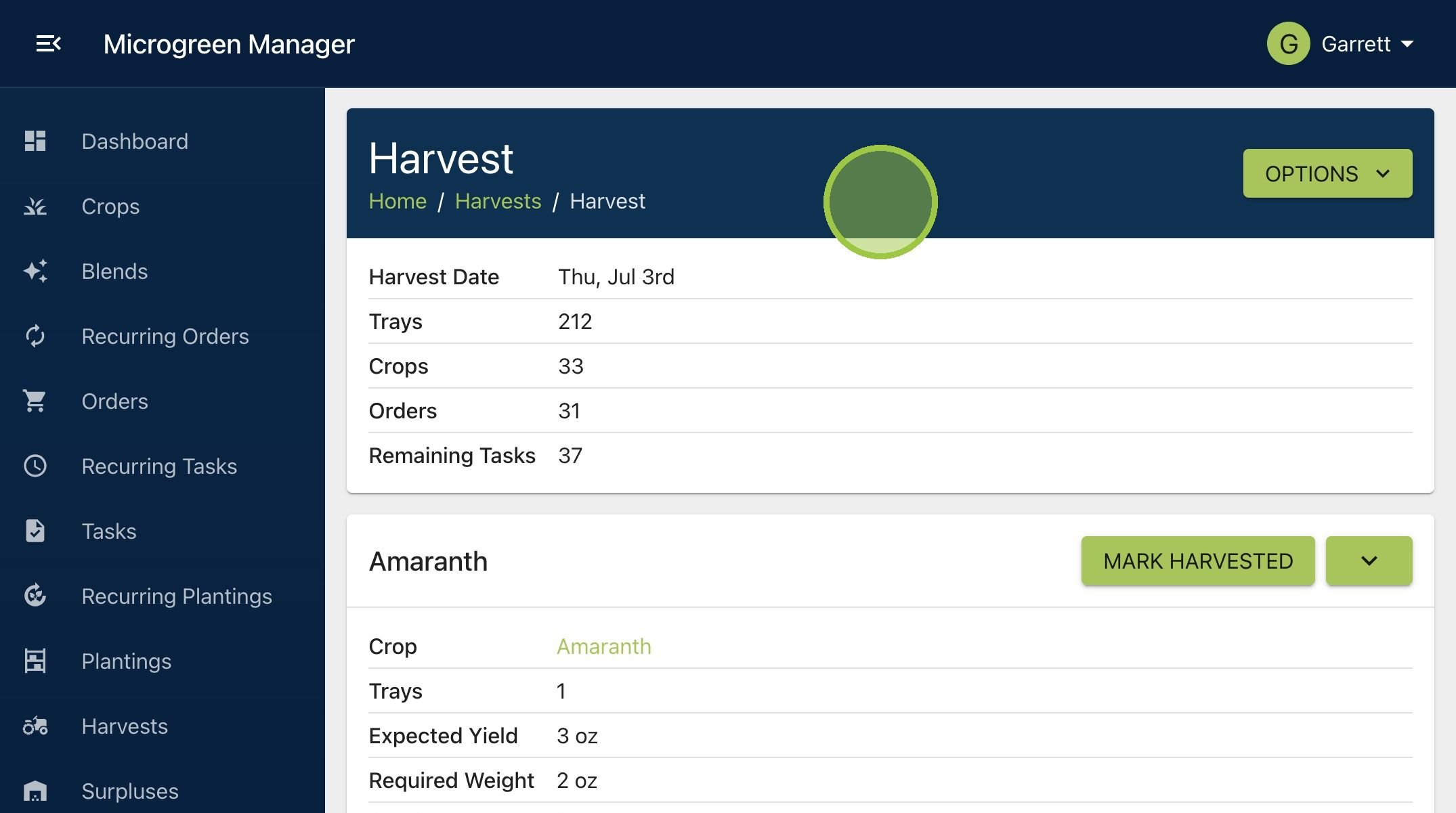
Task: Expand the OPTIONS dropdown
Action: (1327, 173)
